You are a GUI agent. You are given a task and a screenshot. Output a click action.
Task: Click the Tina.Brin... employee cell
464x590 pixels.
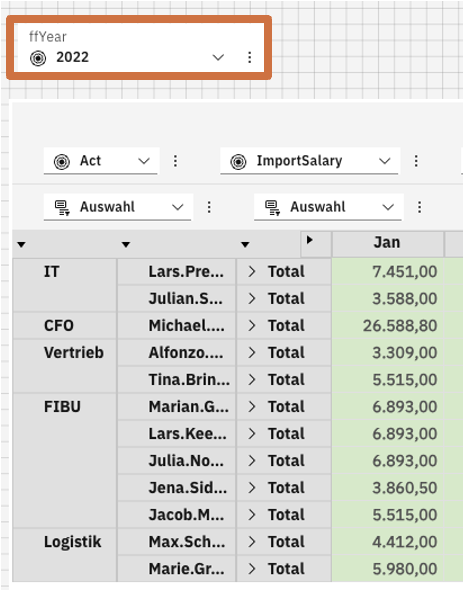pos(177,380)
